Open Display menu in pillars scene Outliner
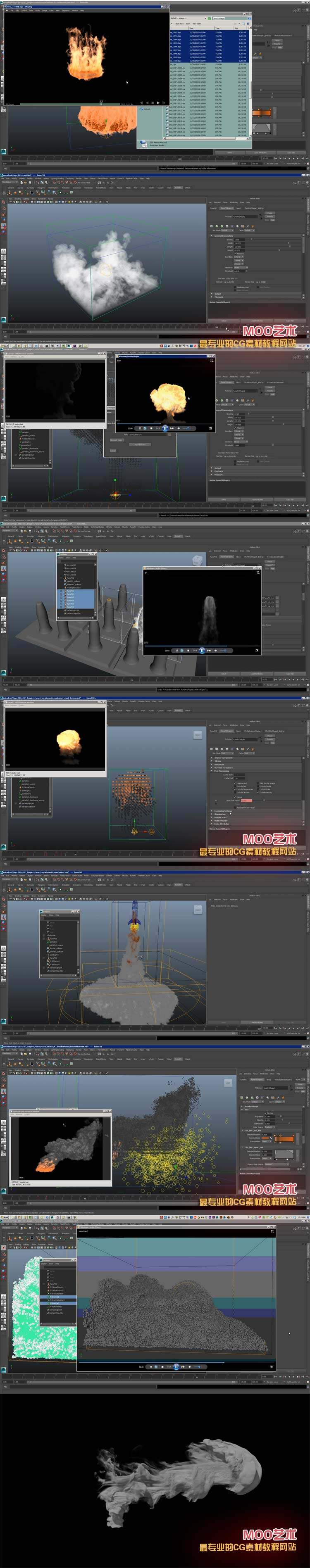The image size is (310, 1568). point(60,558)
